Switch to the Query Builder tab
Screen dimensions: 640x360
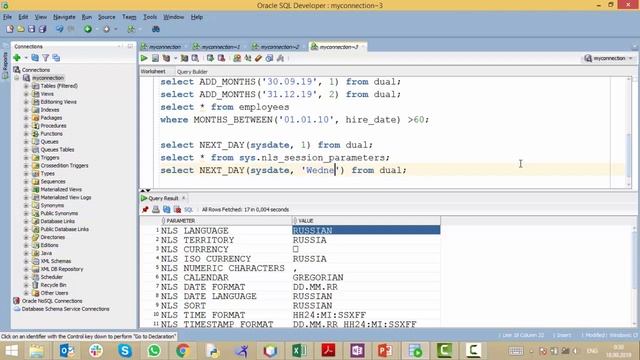tap(192, 71)
